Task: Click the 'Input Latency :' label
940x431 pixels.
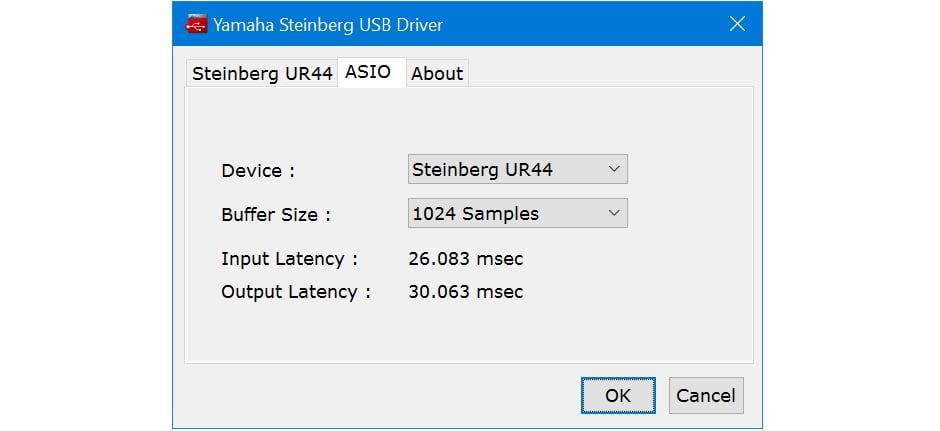Action: pos(290,259)
